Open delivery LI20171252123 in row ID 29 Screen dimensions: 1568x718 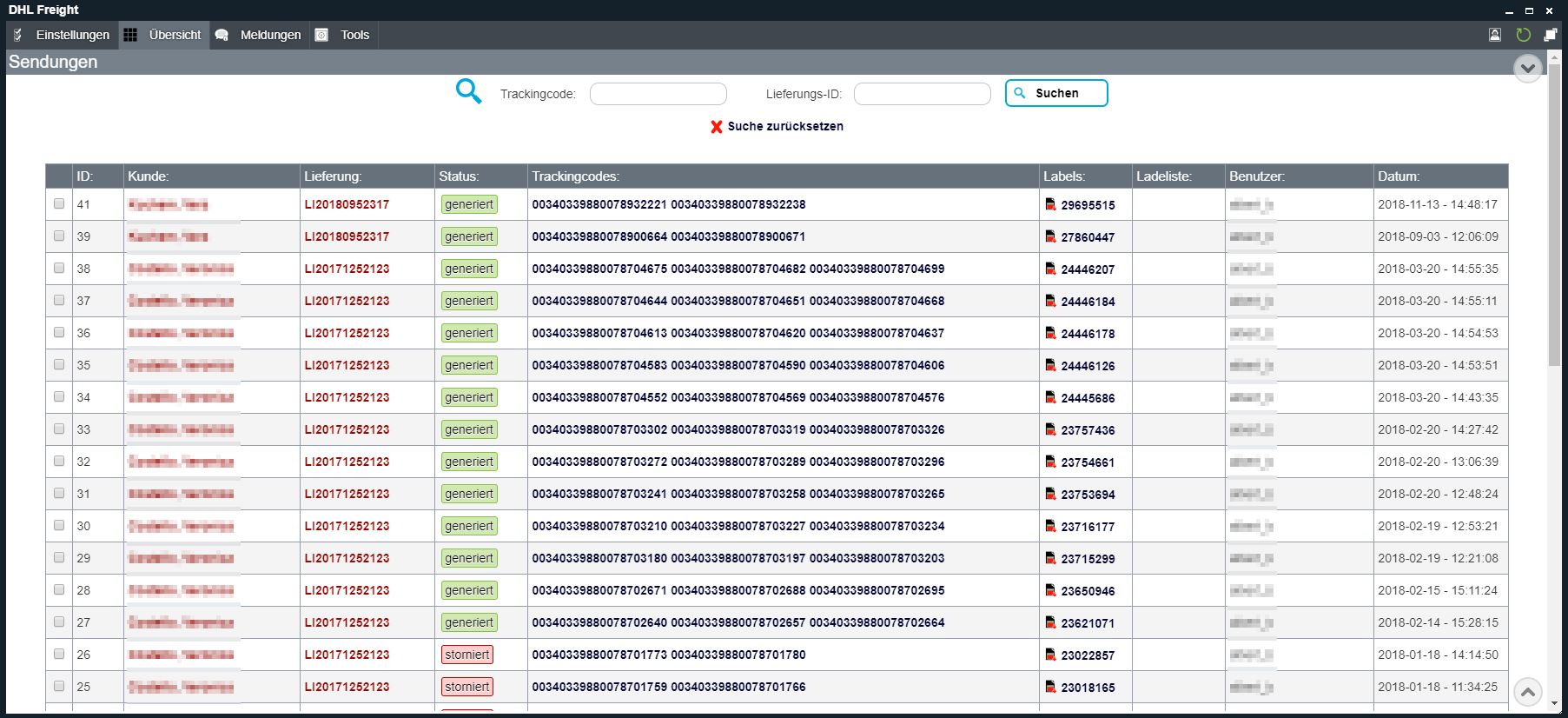coord(347,558)
